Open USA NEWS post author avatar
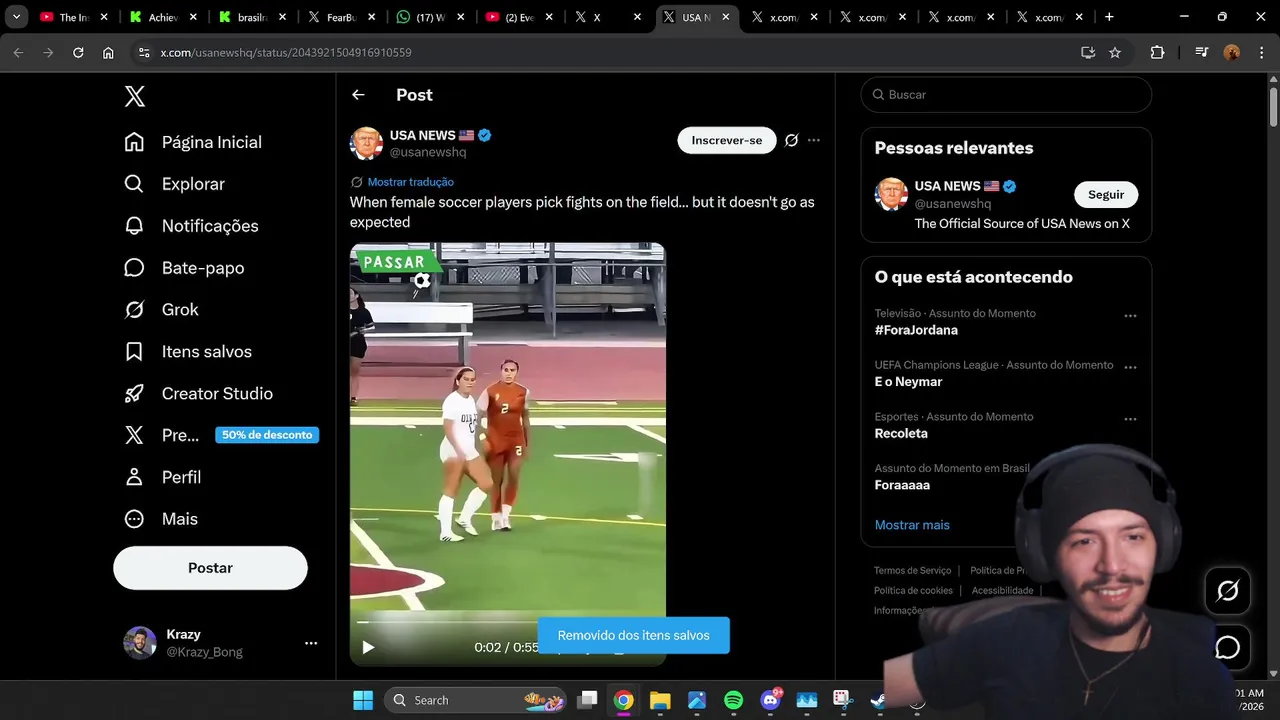 [367, 143]
